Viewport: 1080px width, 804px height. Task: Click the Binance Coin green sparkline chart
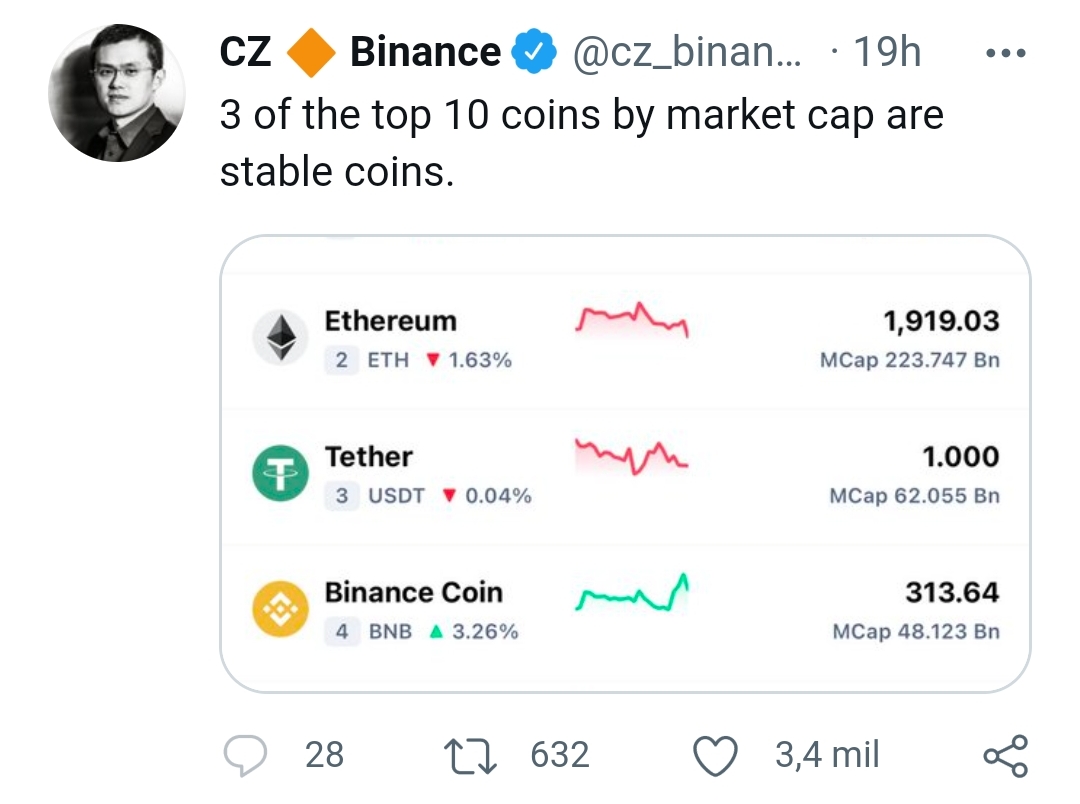click(632, 592)
